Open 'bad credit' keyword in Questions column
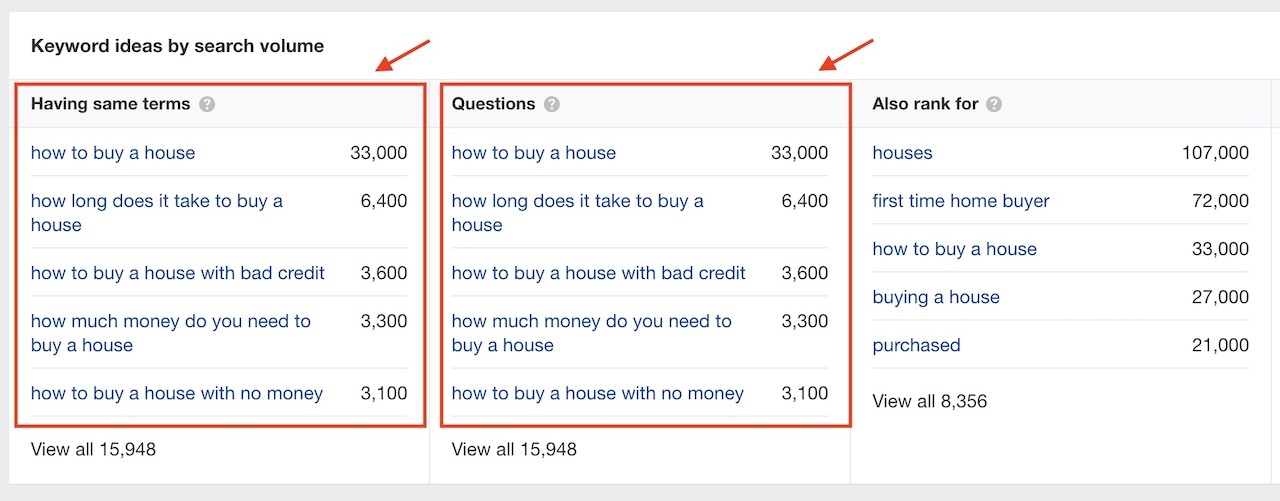 tap(599, 273)
